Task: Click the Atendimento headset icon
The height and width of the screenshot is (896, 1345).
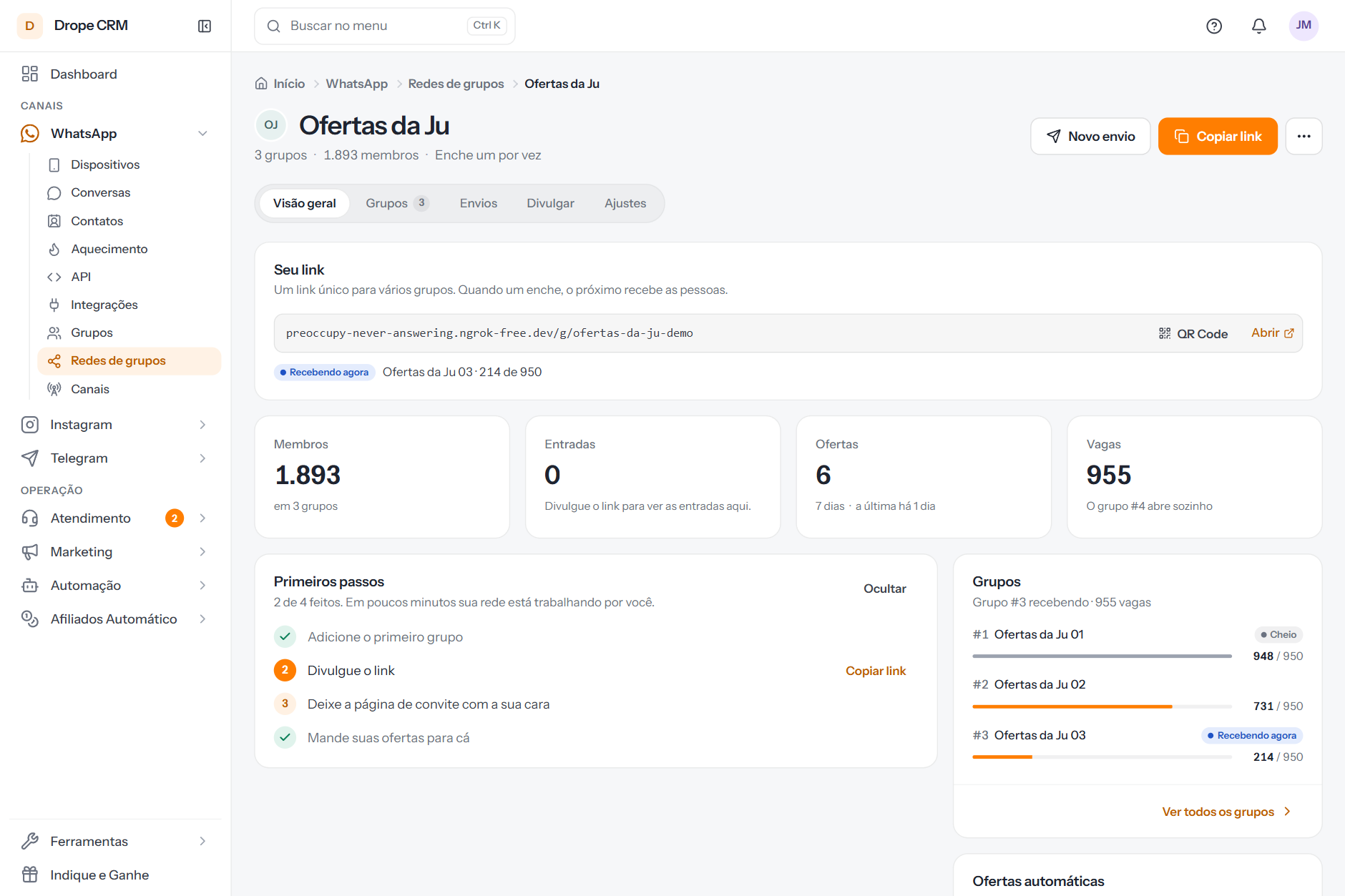Action: pyautogui.click(x=30, y=518)
